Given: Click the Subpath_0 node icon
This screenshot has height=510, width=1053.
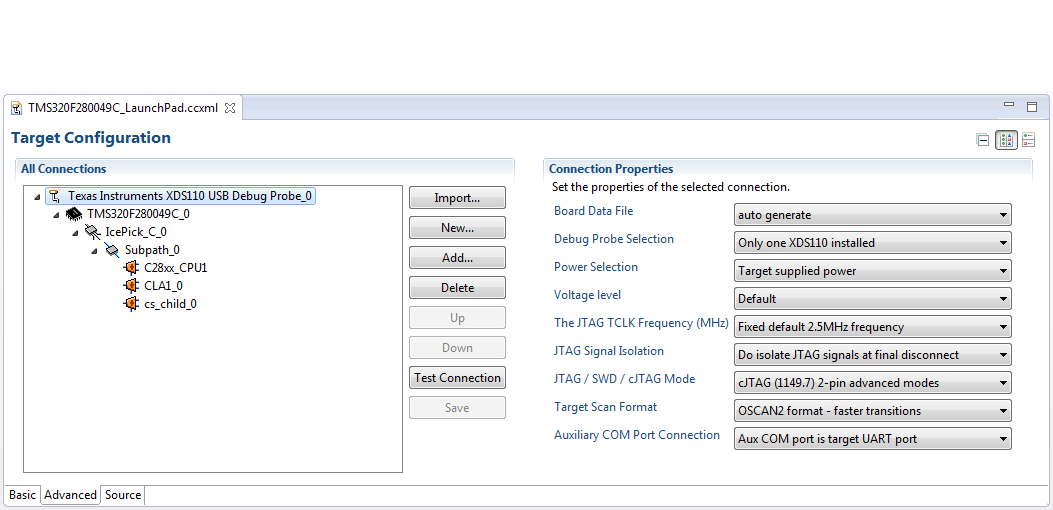Looking at the screenshot, I should (112, 250).
